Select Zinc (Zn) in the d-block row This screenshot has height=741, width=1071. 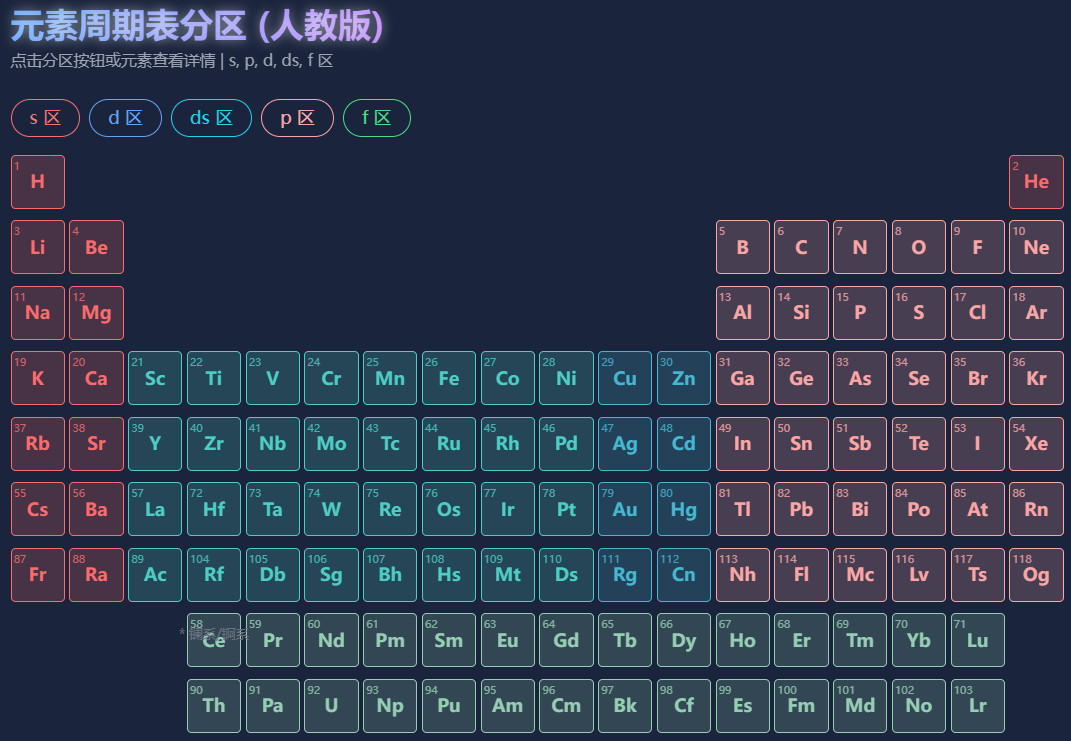coord(683,378)
